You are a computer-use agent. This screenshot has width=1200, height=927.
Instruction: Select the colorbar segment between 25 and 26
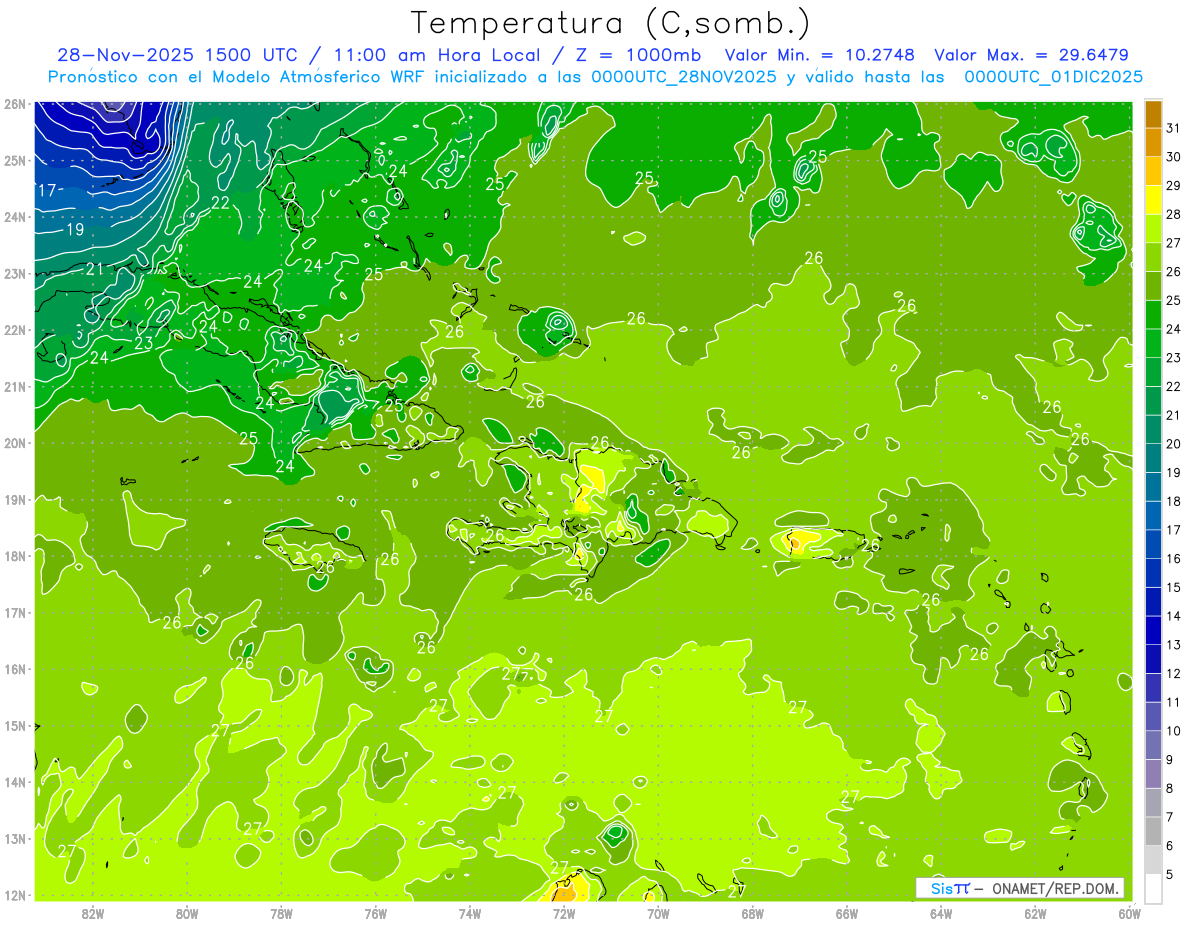point(1153,286)
